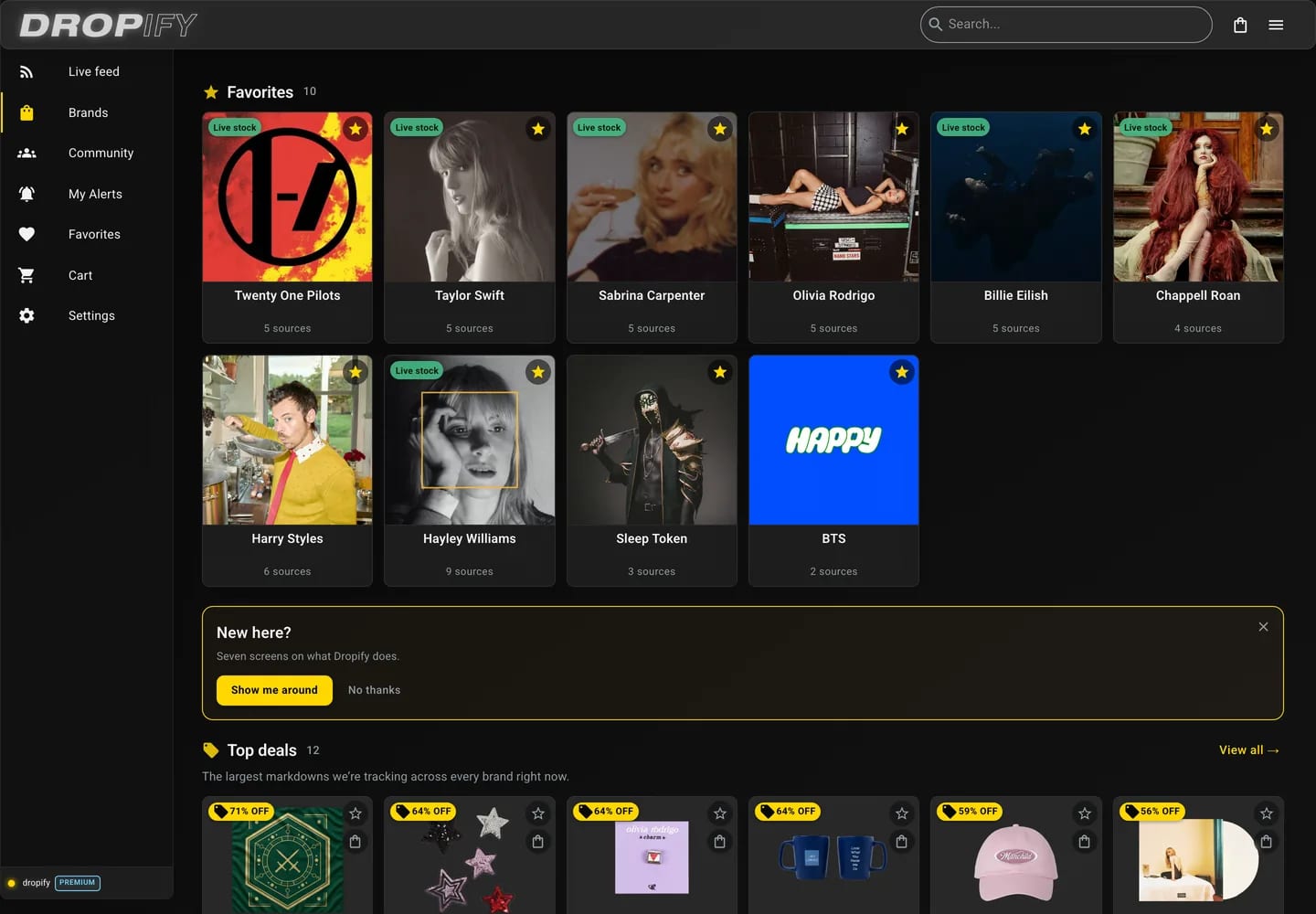The height and width of the screenshot is (914, 1316).
Task: Favorite the 59% OFF pink cap deal
Action: (1084, 813)
